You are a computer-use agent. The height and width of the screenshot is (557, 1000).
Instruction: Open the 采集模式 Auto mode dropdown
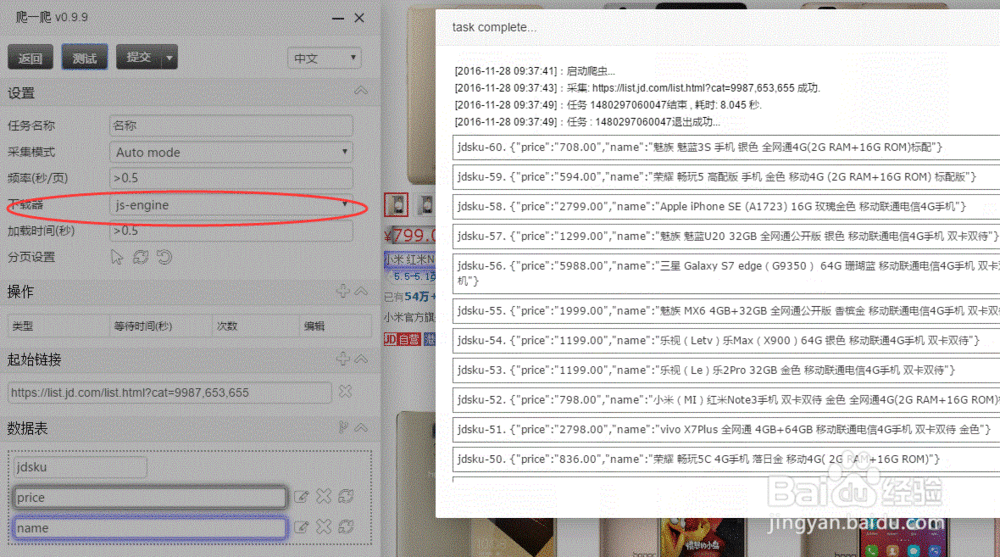pyautogui.click(x=231, y=152)
